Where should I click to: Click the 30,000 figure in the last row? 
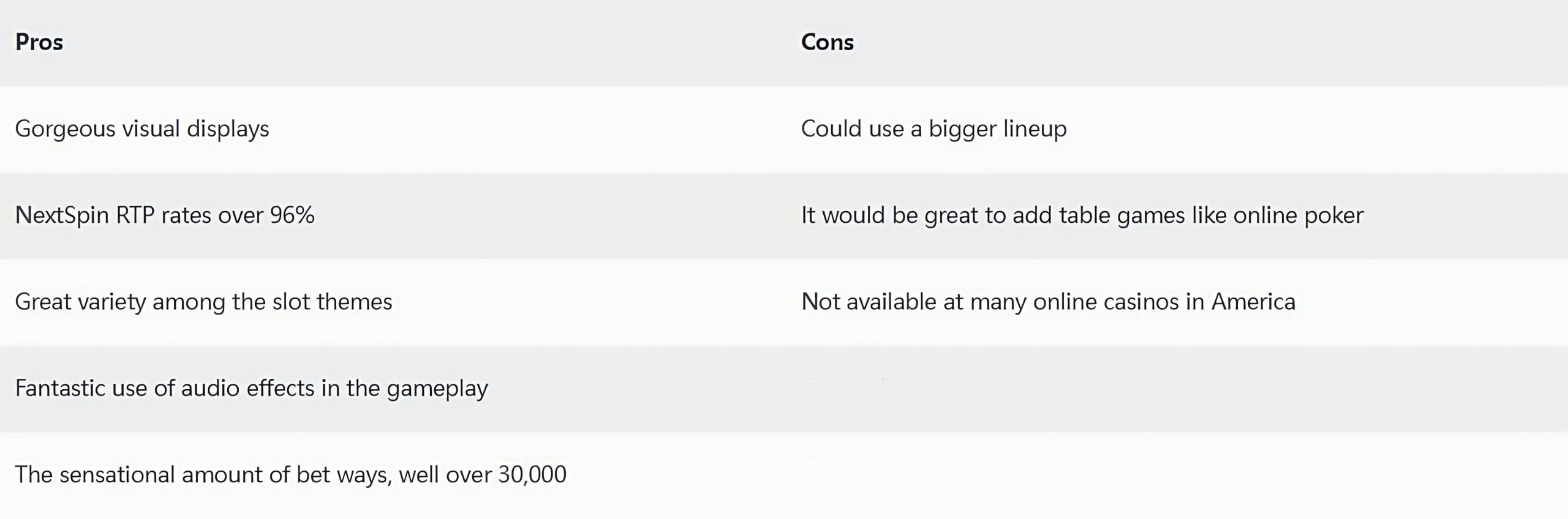[532, 475]
